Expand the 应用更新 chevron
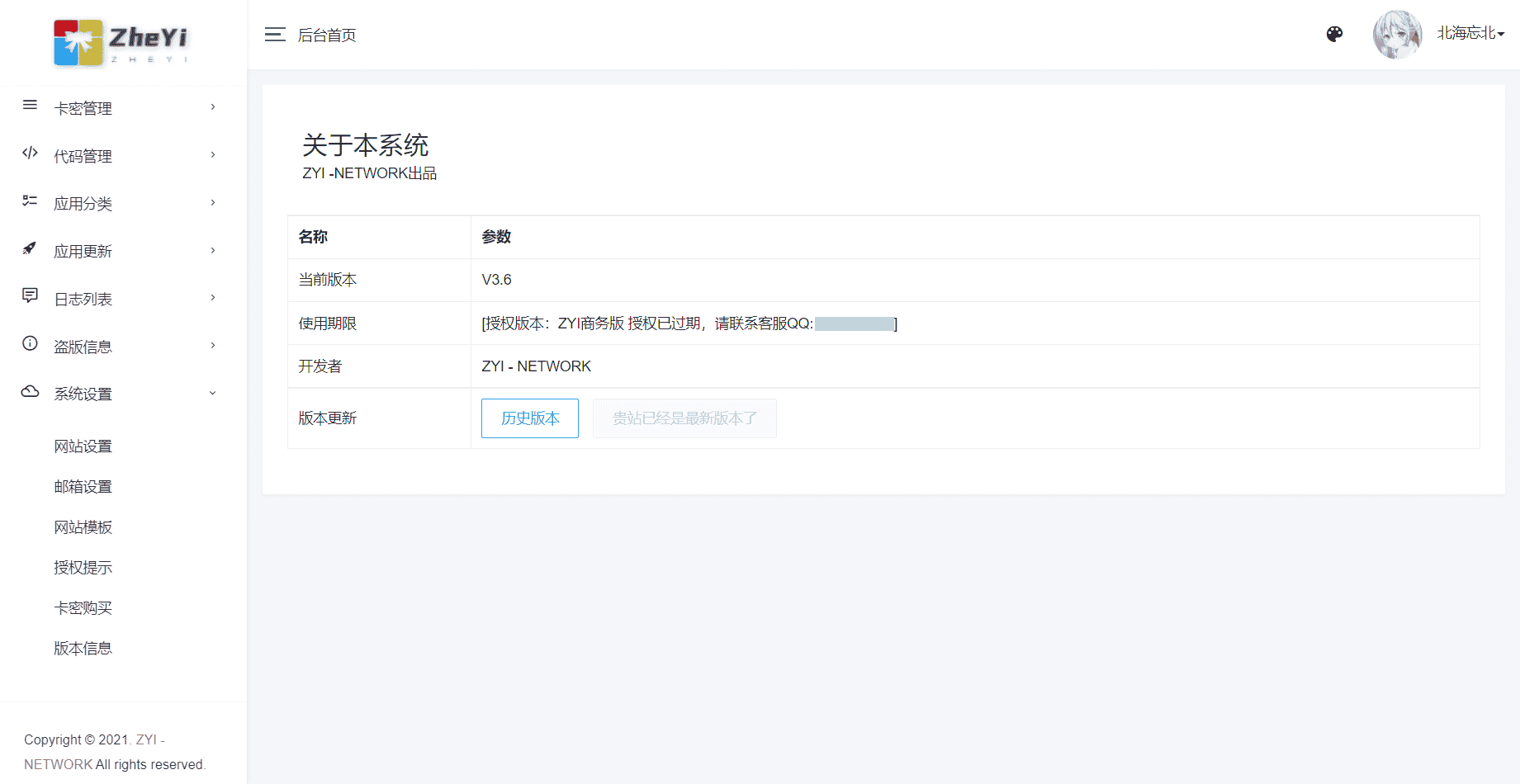 pyautogui.click(x=213, y=251)
